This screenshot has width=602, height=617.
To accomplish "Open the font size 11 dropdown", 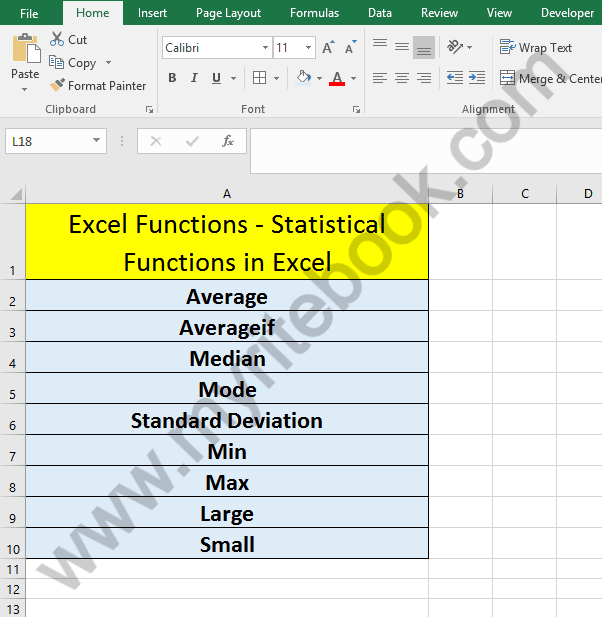I will pos(308,48).
